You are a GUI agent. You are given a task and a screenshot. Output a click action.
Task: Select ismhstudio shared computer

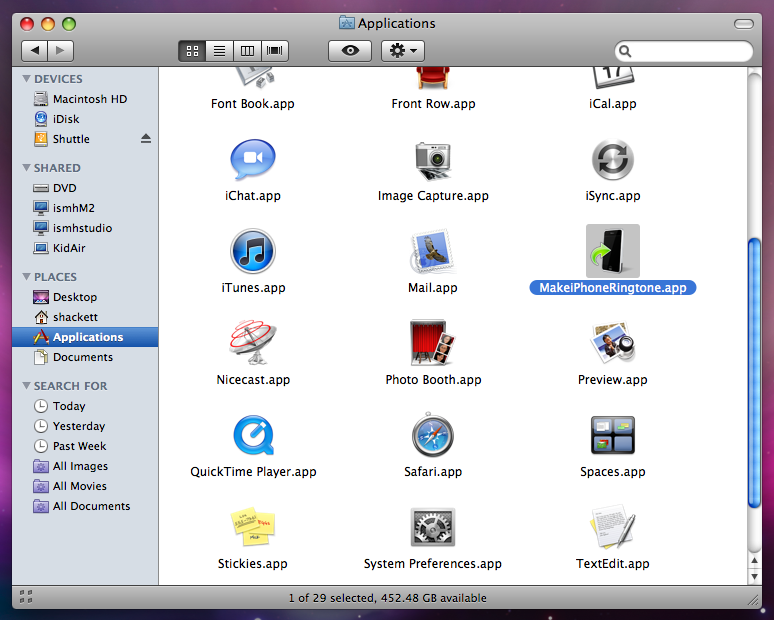[85, 228]
